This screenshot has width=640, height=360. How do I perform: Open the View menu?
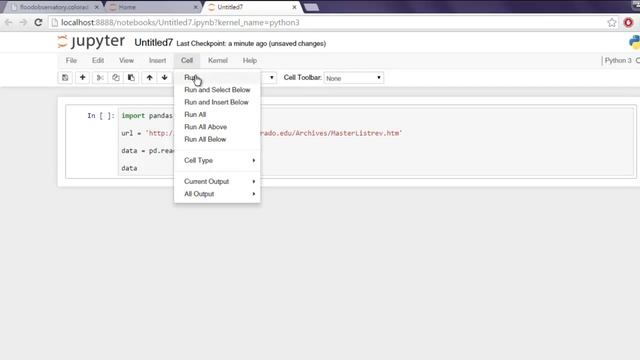coord(126,60)
